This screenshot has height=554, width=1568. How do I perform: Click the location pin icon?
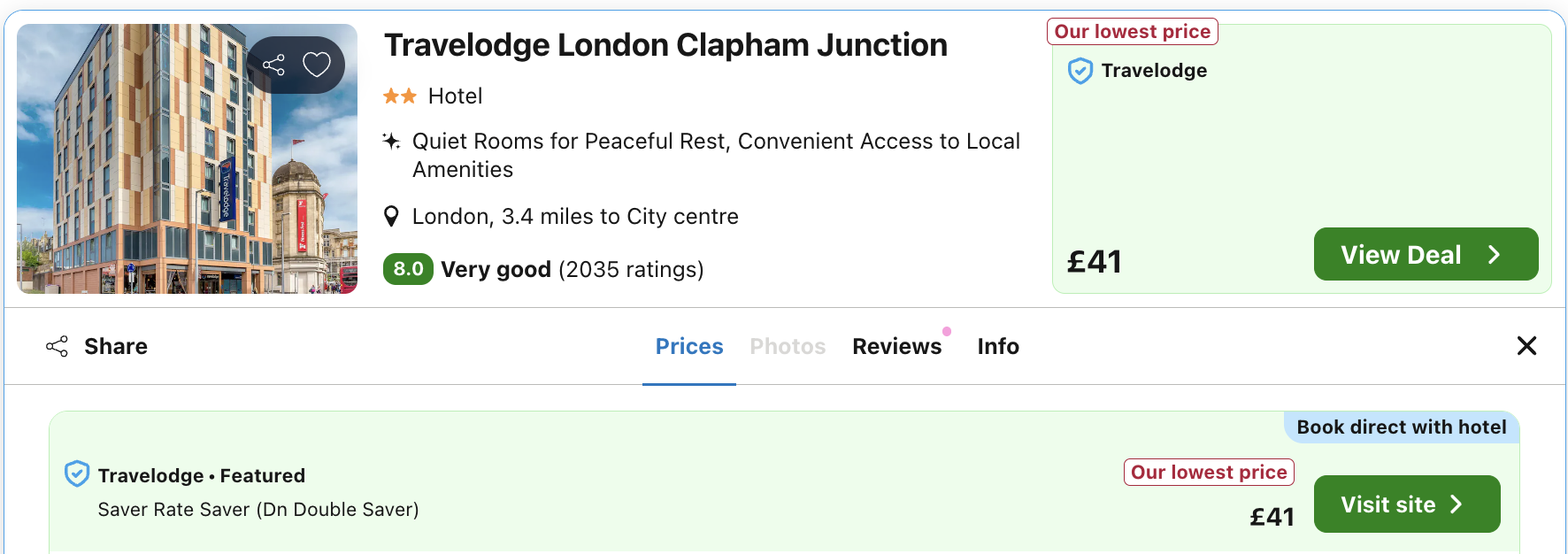[391, 217]
